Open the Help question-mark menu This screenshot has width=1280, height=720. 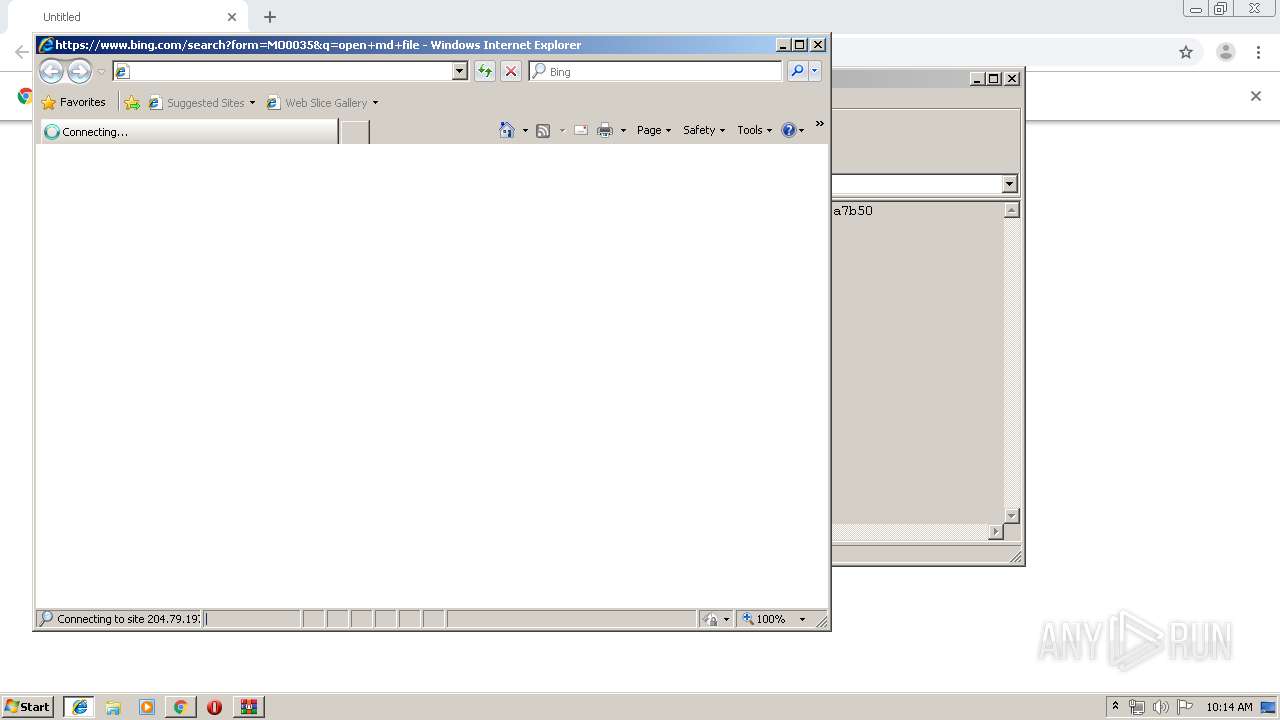coord(792,130)
